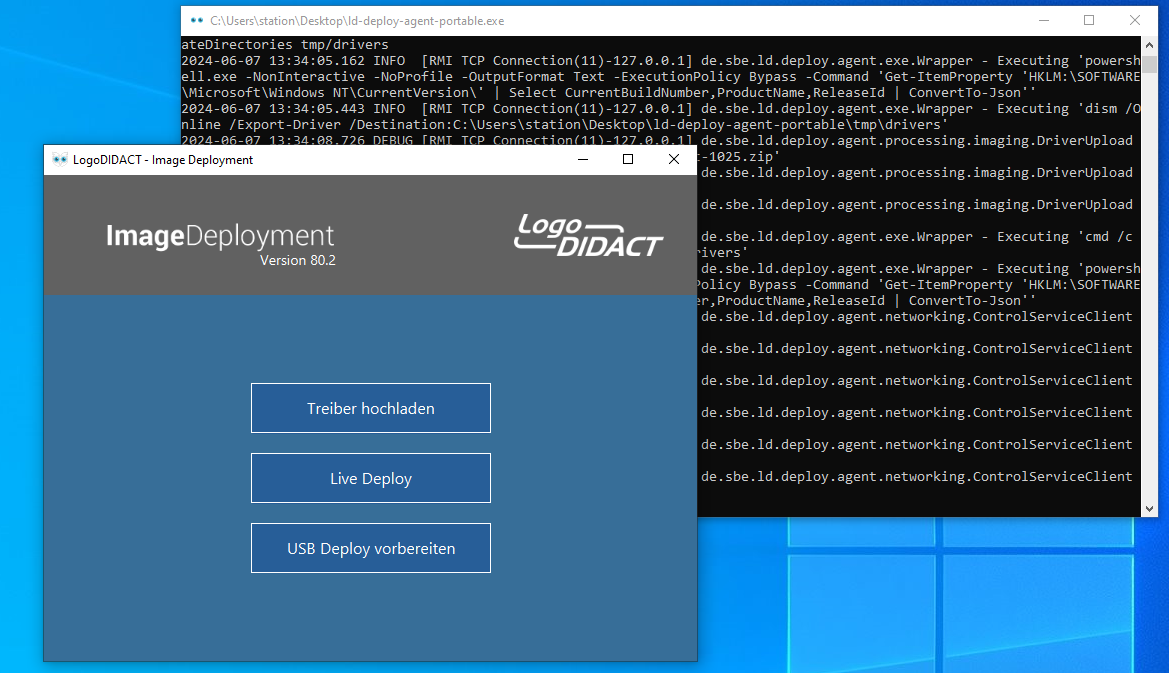Click console text 'ateDirectories tmp/drivers'
The image size is (1169, 673).
pyautogui.click(x=285, y=45)
